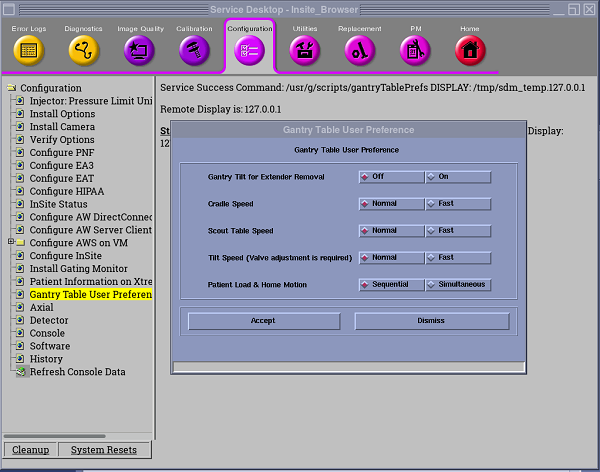Open the Utilities toolbox icon
600x472 pixels.
tap(305, 49)
